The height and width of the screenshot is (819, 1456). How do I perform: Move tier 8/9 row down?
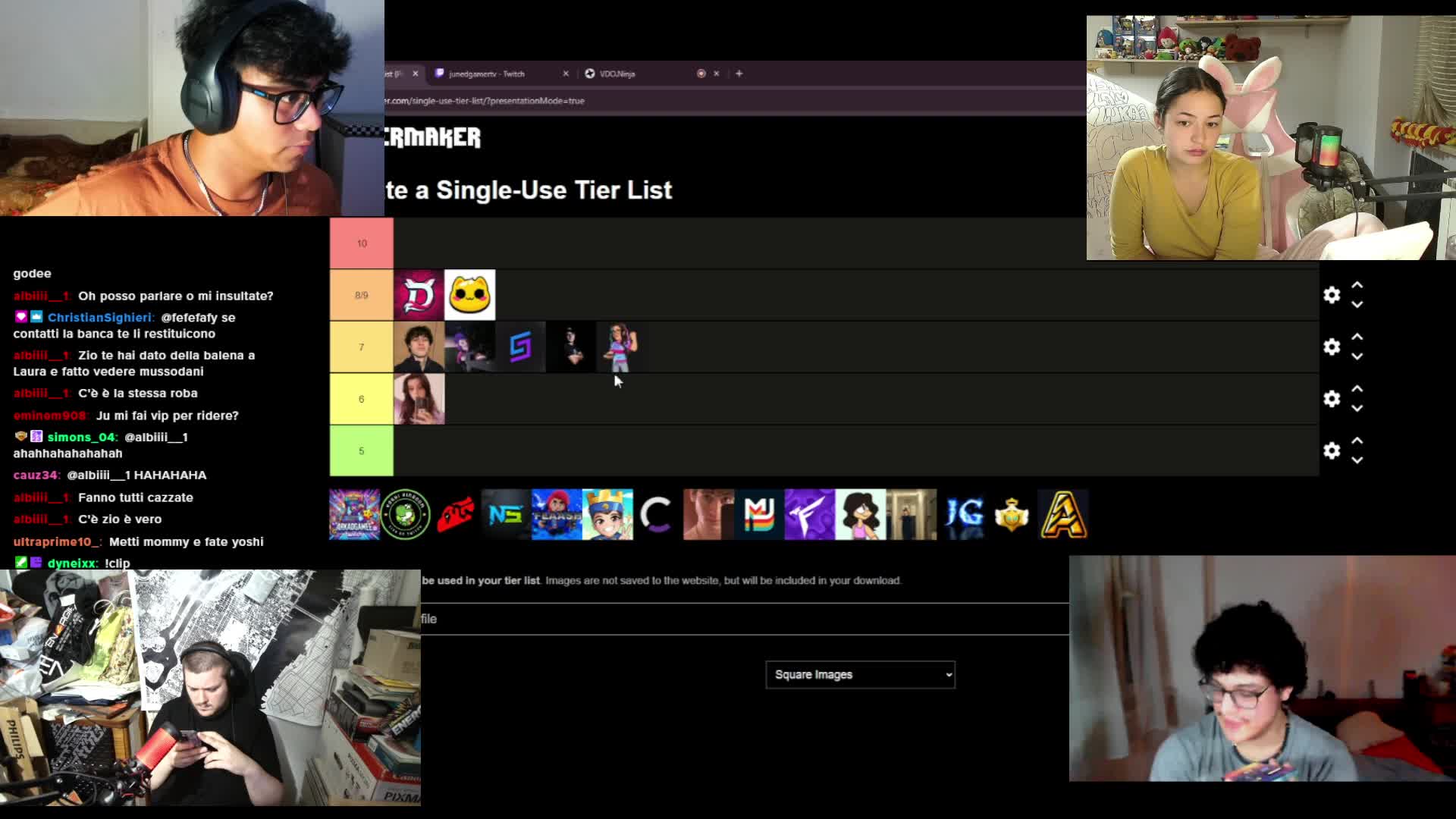[x=1357, y=305]
